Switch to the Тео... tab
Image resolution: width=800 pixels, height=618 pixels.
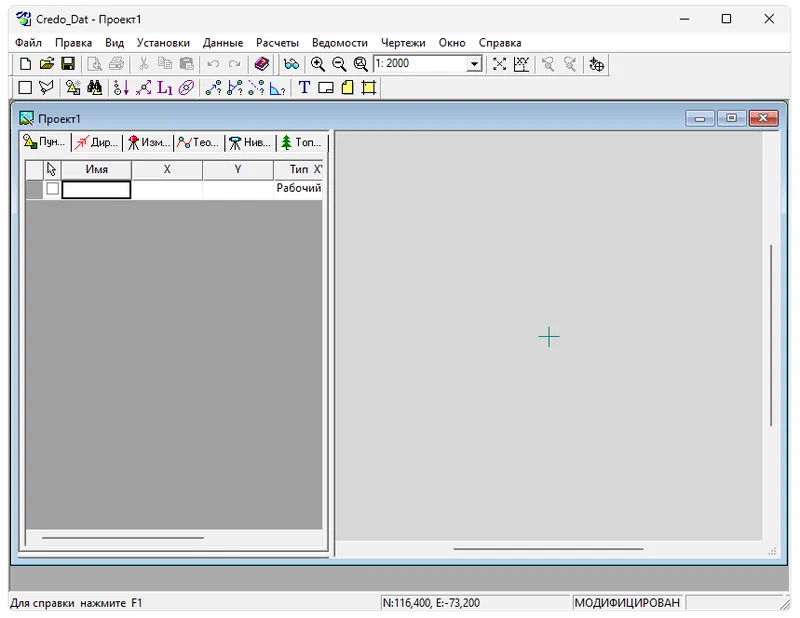click(x=199, y=142)
